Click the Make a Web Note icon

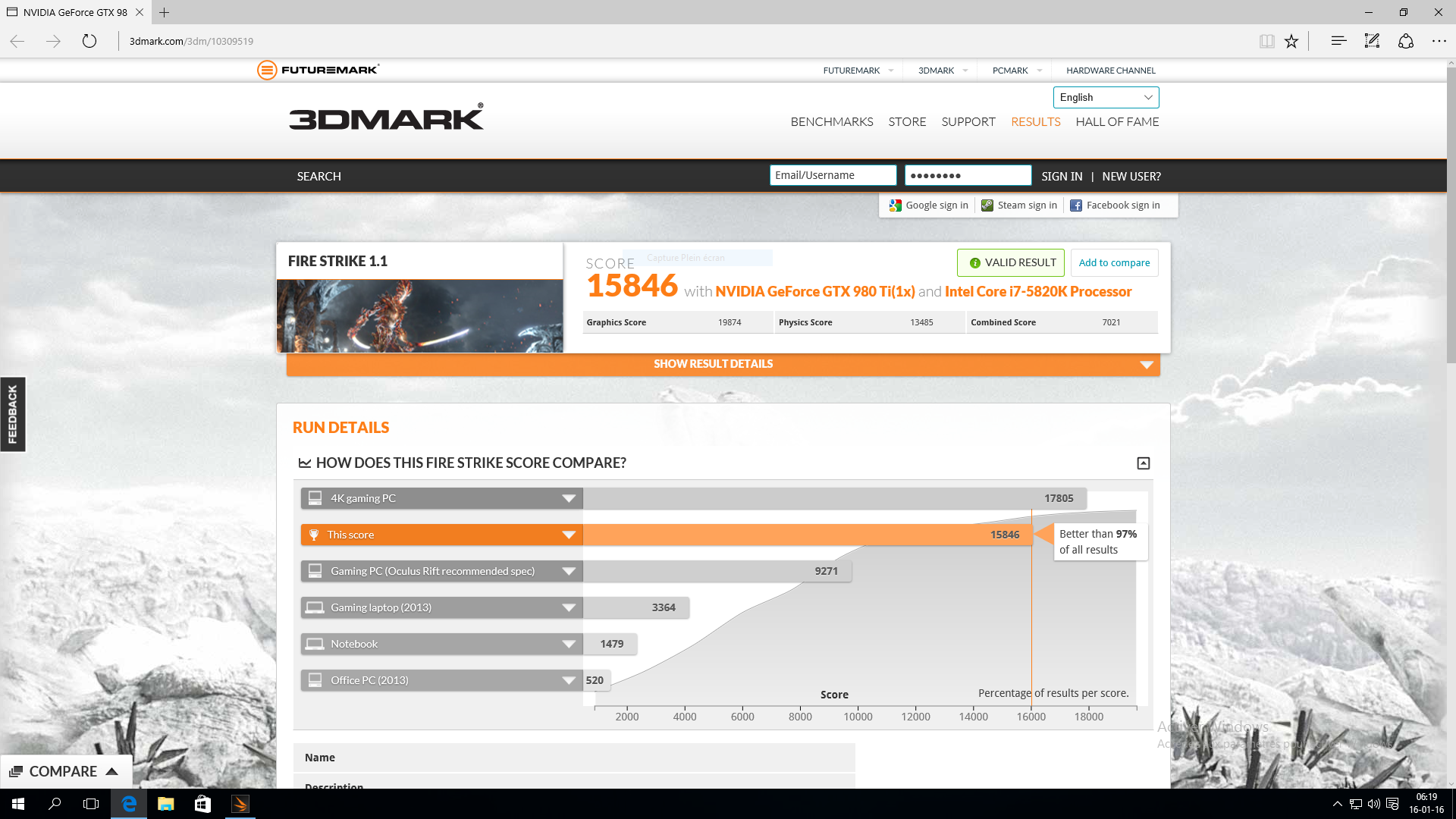[x=1372, y=41]
